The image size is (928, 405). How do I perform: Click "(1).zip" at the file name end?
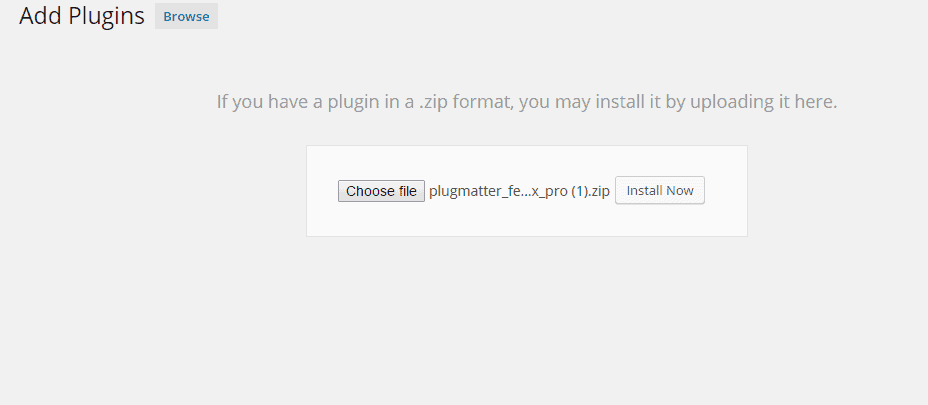click(591, 191)
